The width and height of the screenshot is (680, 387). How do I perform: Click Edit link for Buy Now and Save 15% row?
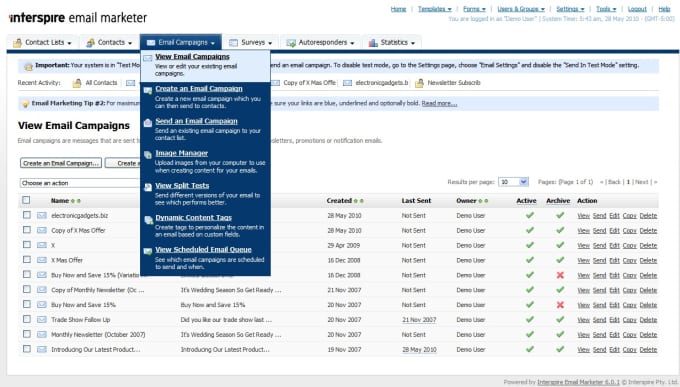tap(615, 305)
